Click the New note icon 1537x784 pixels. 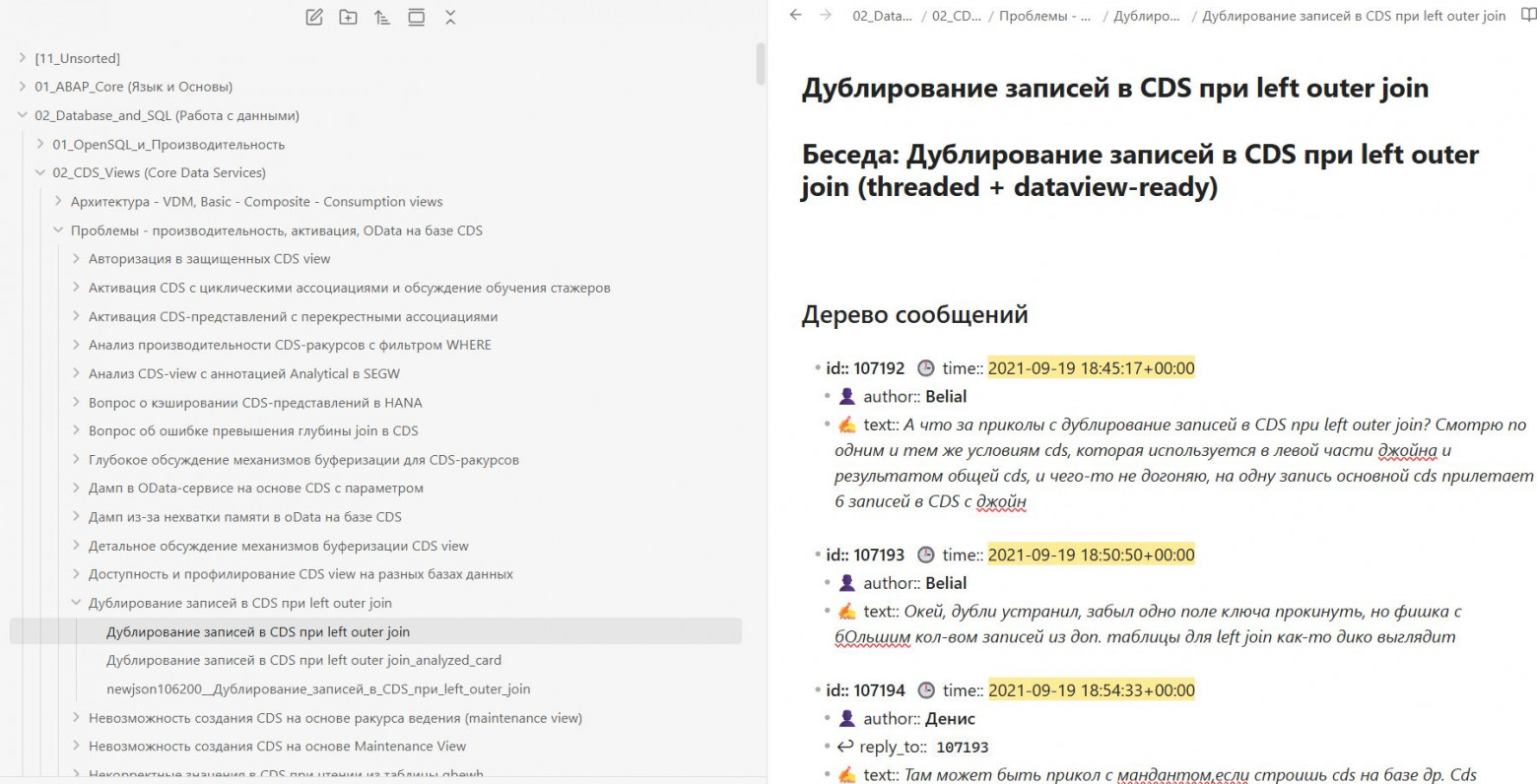(314, 17)
